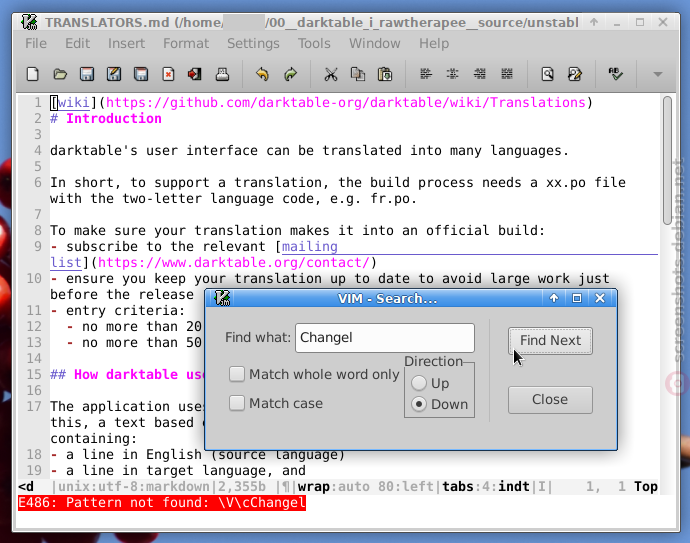Expand toolbar overflow arrow
The height and width of the screenshot is (543, 690).
[658, 74]
